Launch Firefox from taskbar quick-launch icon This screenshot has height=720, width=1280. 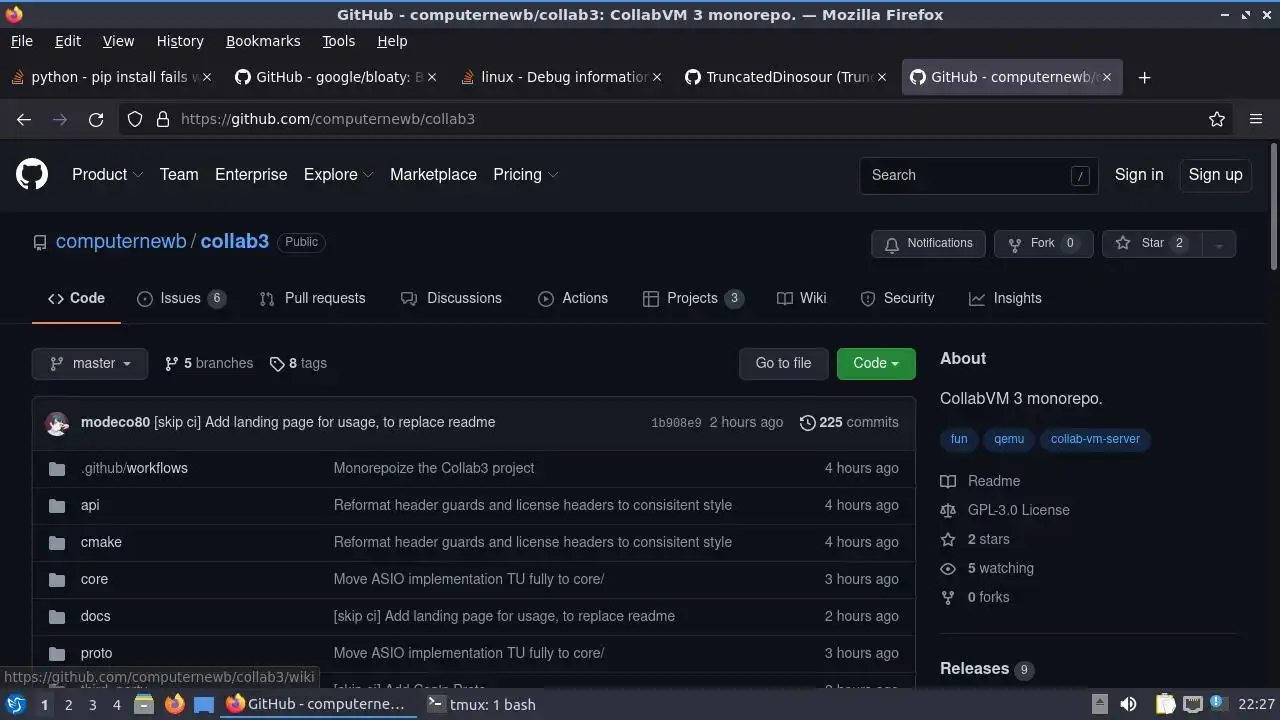click(x=174, y=704)
